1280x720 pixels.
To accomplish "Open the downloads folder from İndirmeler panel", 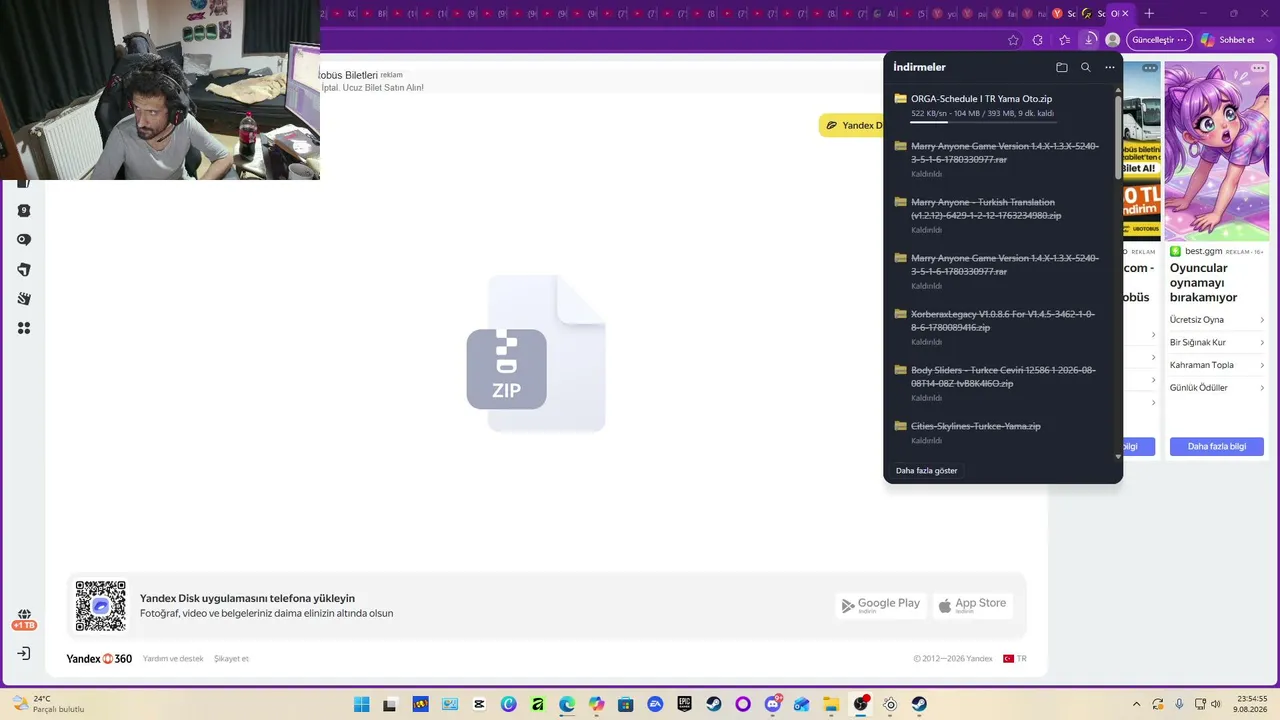I will [1061, 67].
